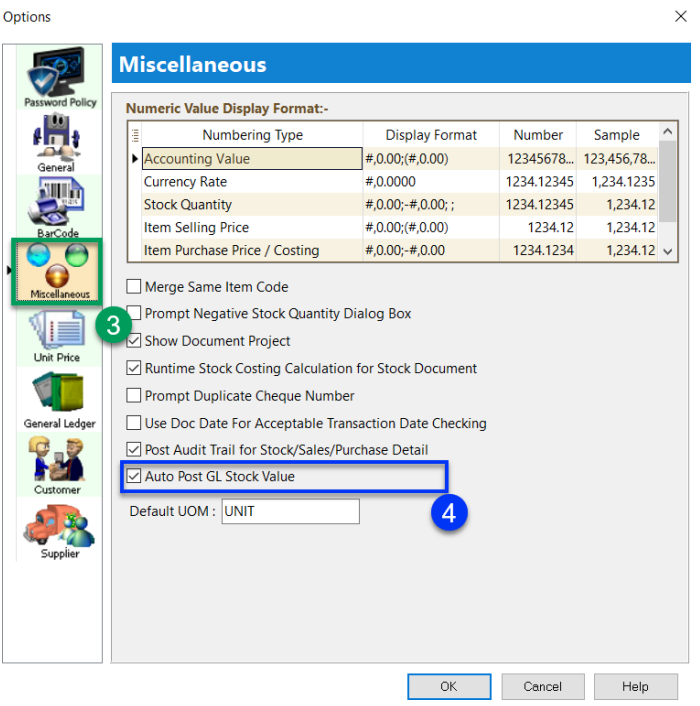This screenshot has width=700, height=706.
Task: Open the Customer options icon
Action: pyautogui.click(x=58, y=465)
